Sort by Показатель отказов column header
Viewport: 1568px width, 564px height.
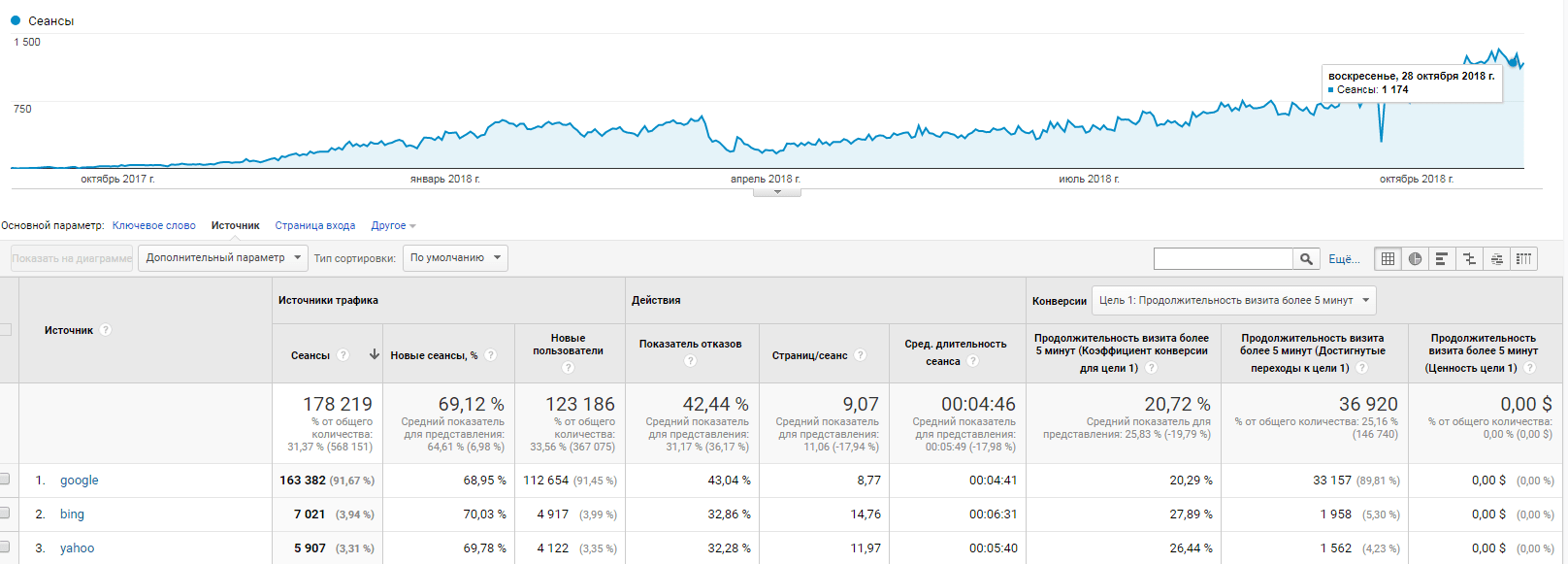click(x=690, y=344)
